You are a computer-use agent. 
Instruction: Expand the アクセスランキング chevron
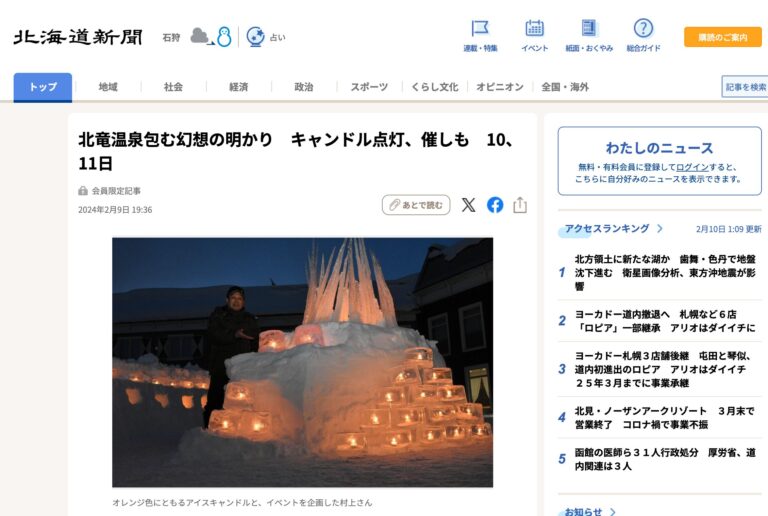pos(660,229)
